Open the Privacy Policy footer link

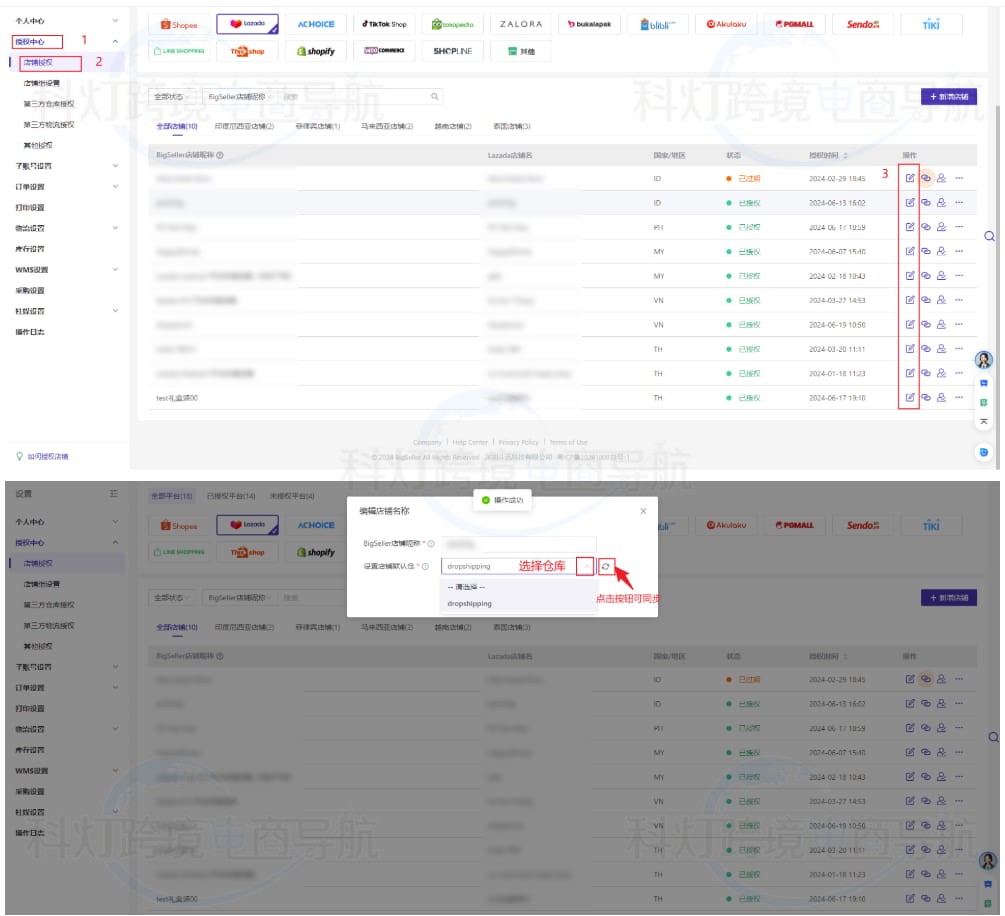(518, 442)
